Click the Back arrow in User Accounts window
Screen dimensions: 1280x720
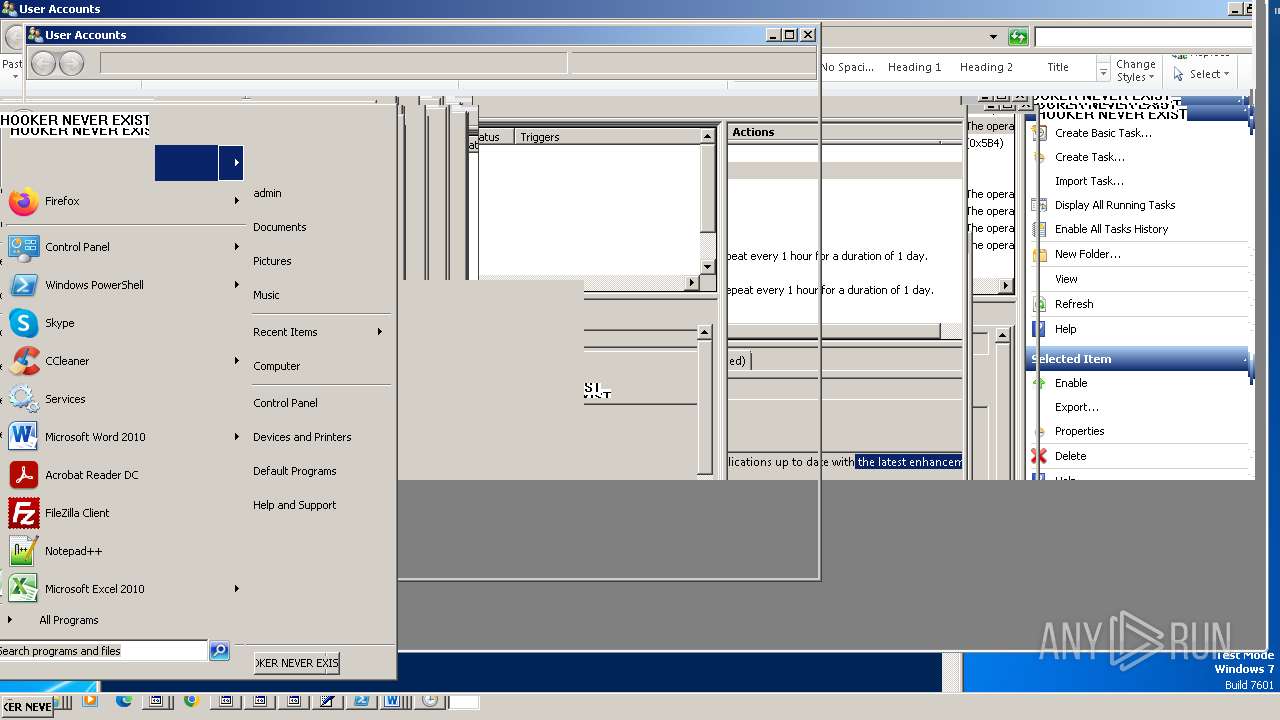point(43,64)
